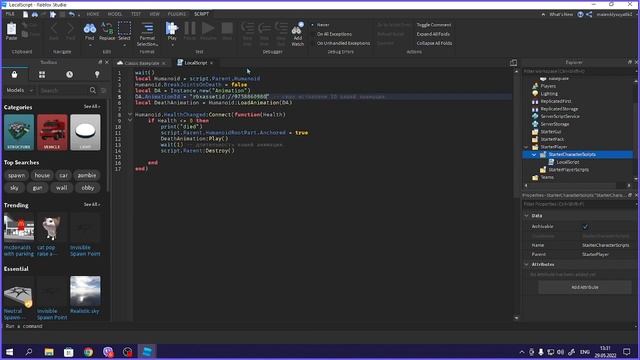Image resolution: width=640 pixels, height=360 pixels.
Task: Switch to the VIEW ribbon tab
Action: 154,14
